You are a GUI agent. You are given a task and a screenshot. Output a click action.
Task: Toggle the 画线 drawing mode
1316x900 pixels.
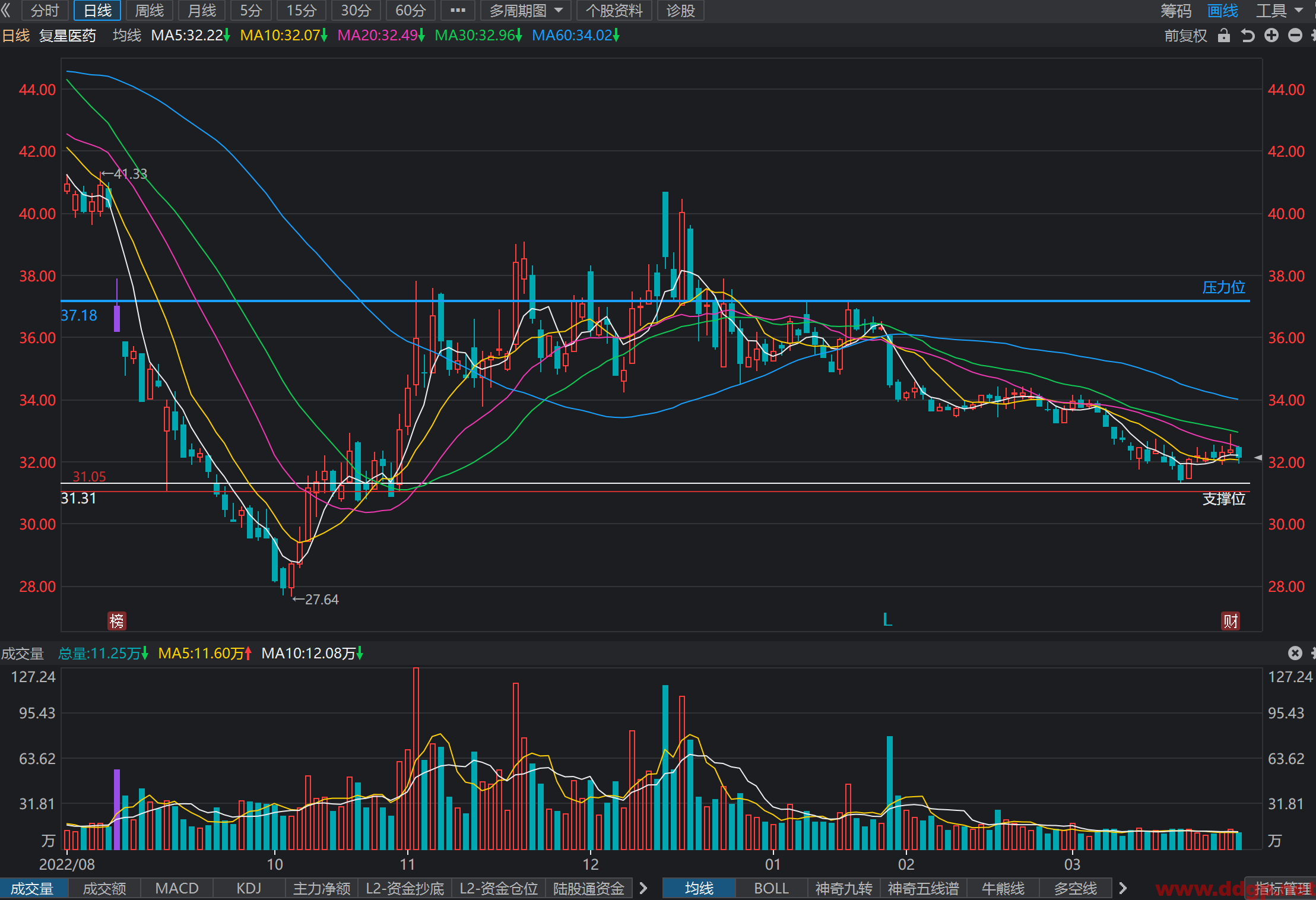1223,10
